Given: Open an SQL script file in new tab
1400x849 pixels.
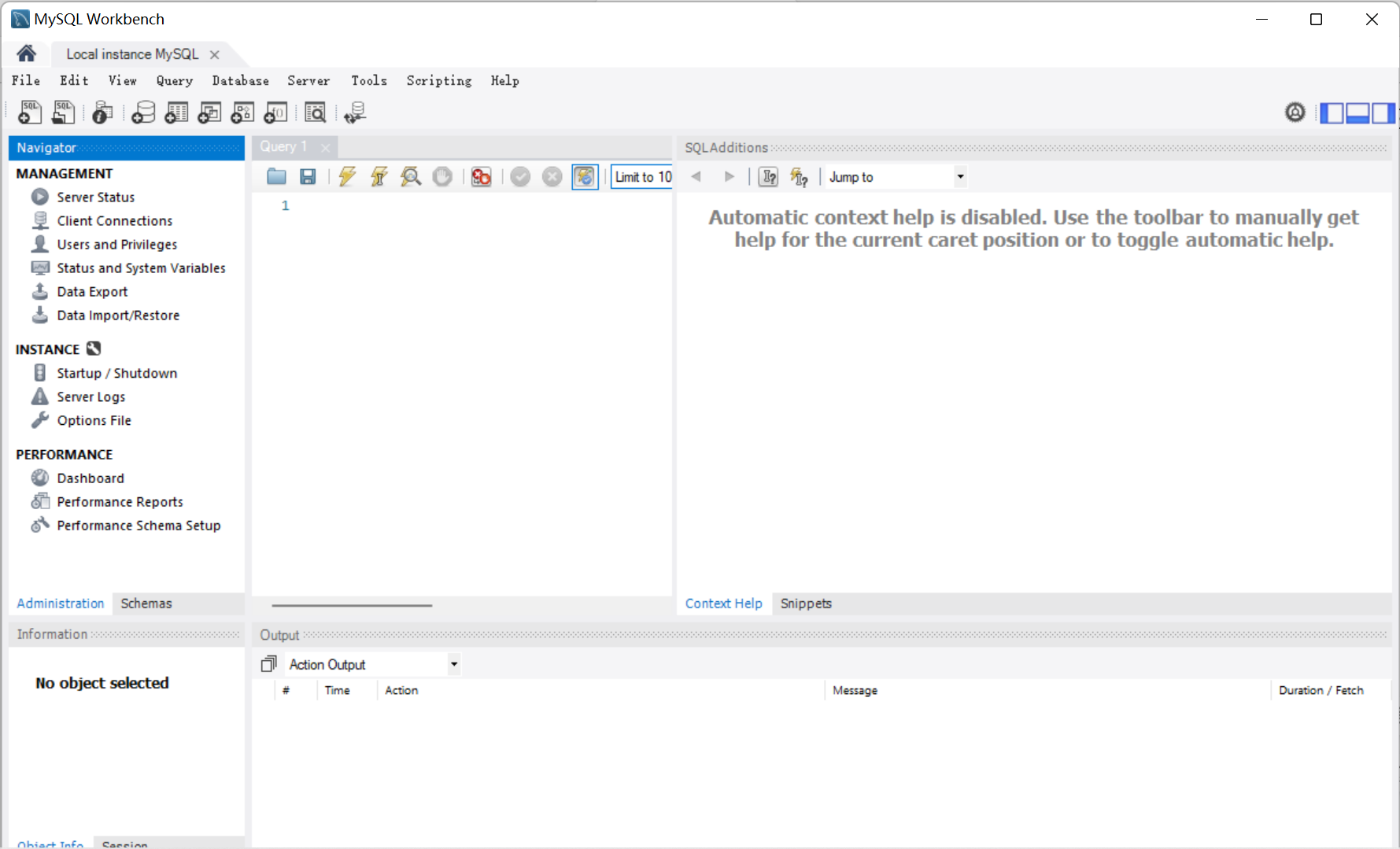Looking at the screenshot, I should coord(63,113).
